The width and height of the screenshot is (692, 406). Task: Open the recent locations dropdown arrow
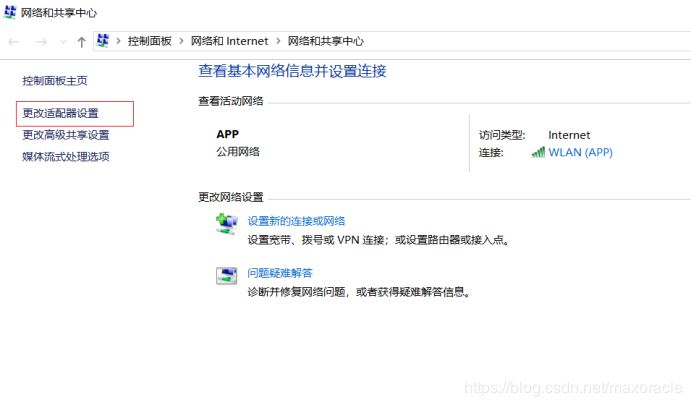(x=63, y=42)
